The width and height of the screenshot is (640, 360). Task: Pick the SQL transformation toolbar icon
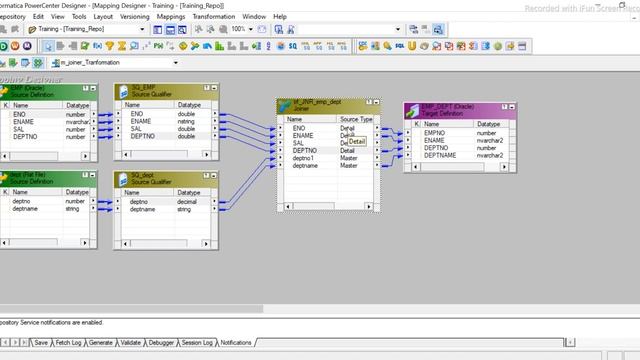tap(400, 46)
